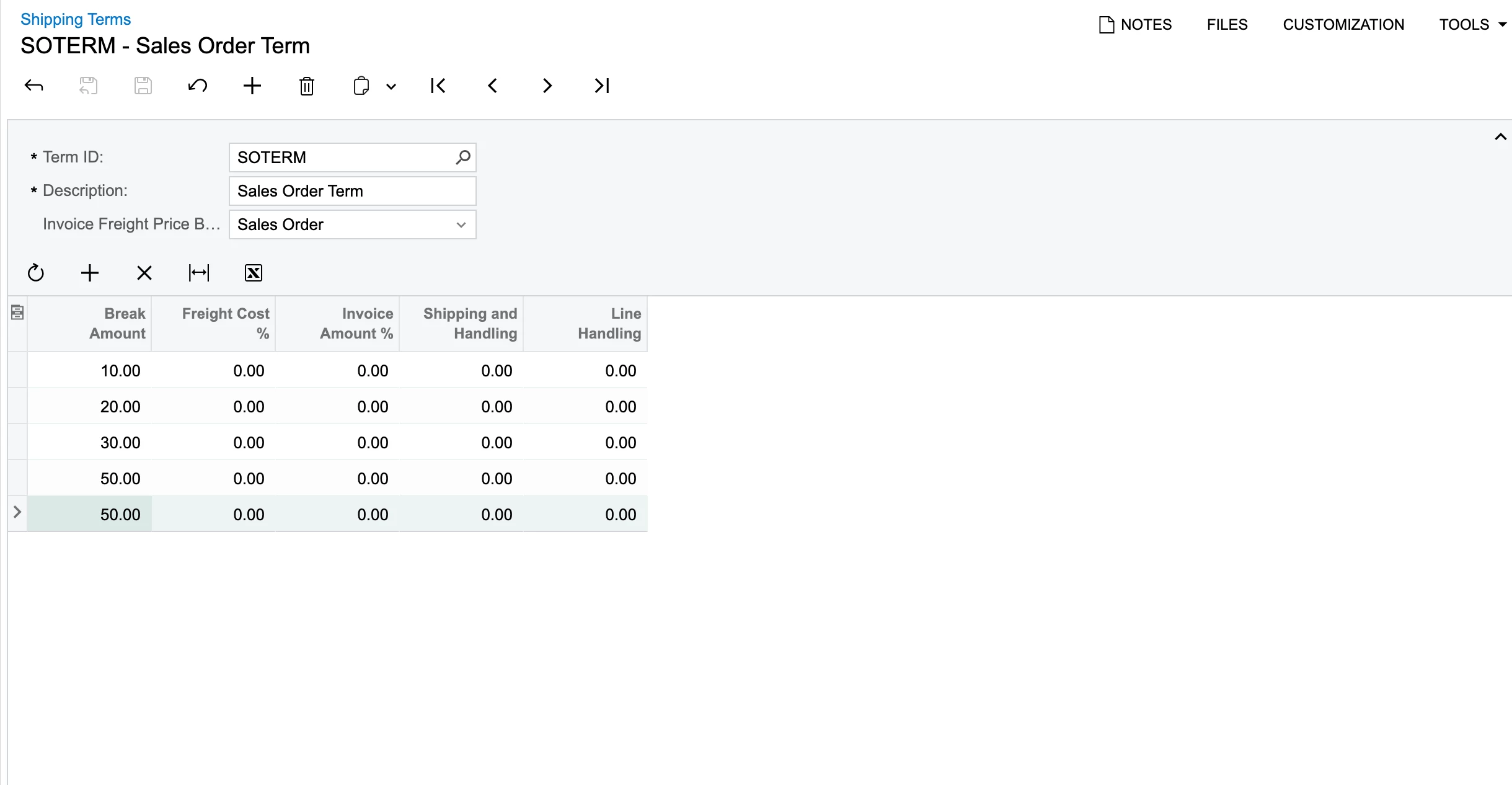Click the back arrow toolbar icon
This screenshot has height=785, width=1512.
34,86
